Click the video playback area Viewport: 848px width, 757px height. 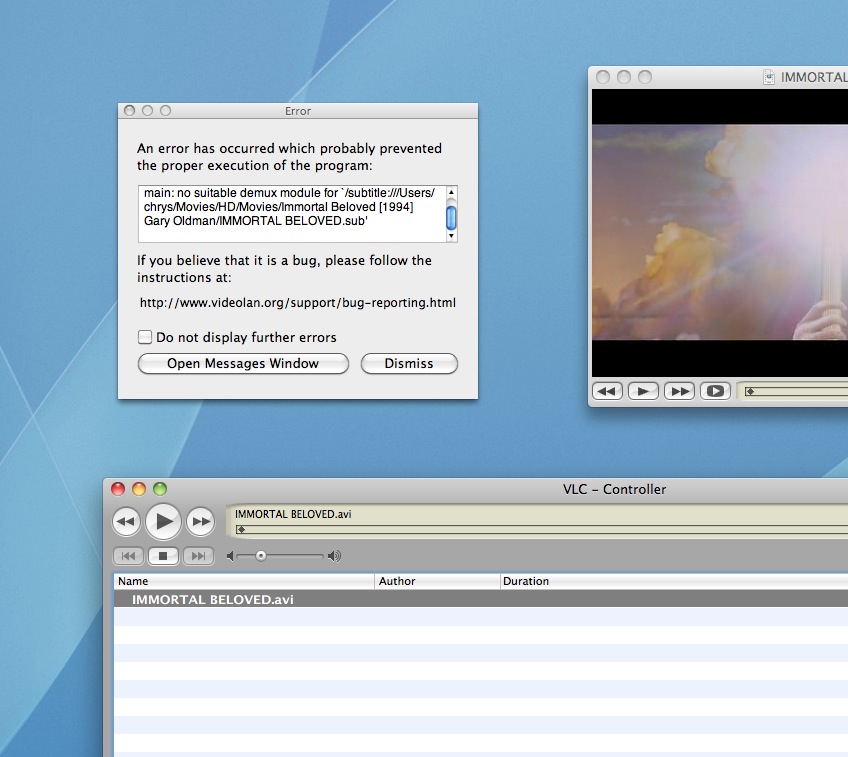coord(720,233)
